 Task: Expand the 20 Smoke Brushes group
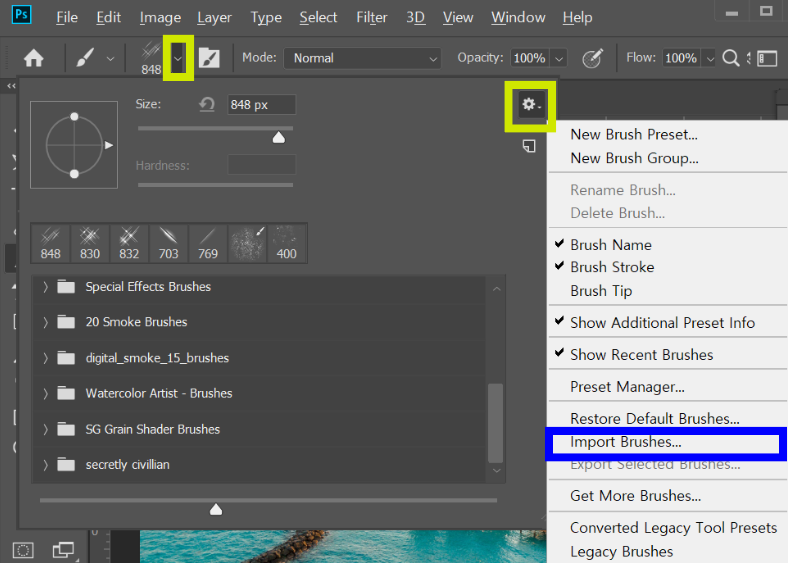click(45, 322)
